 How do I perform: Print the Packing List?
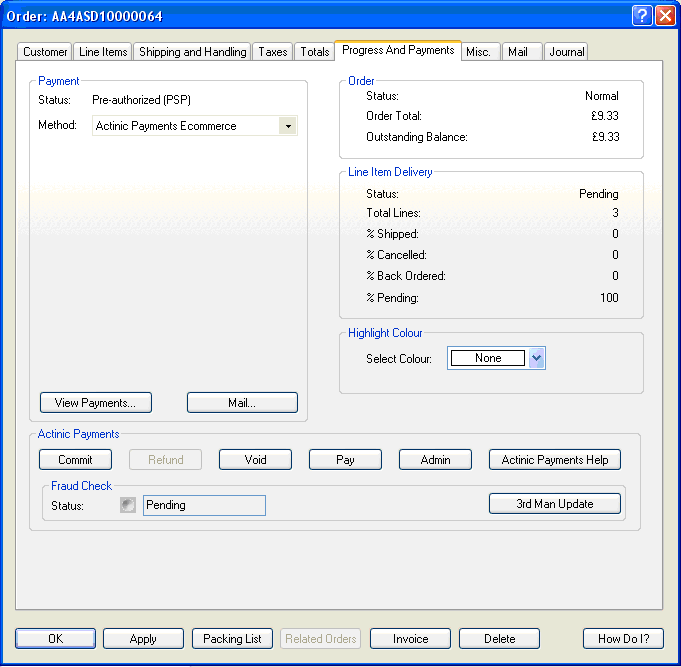232,639
